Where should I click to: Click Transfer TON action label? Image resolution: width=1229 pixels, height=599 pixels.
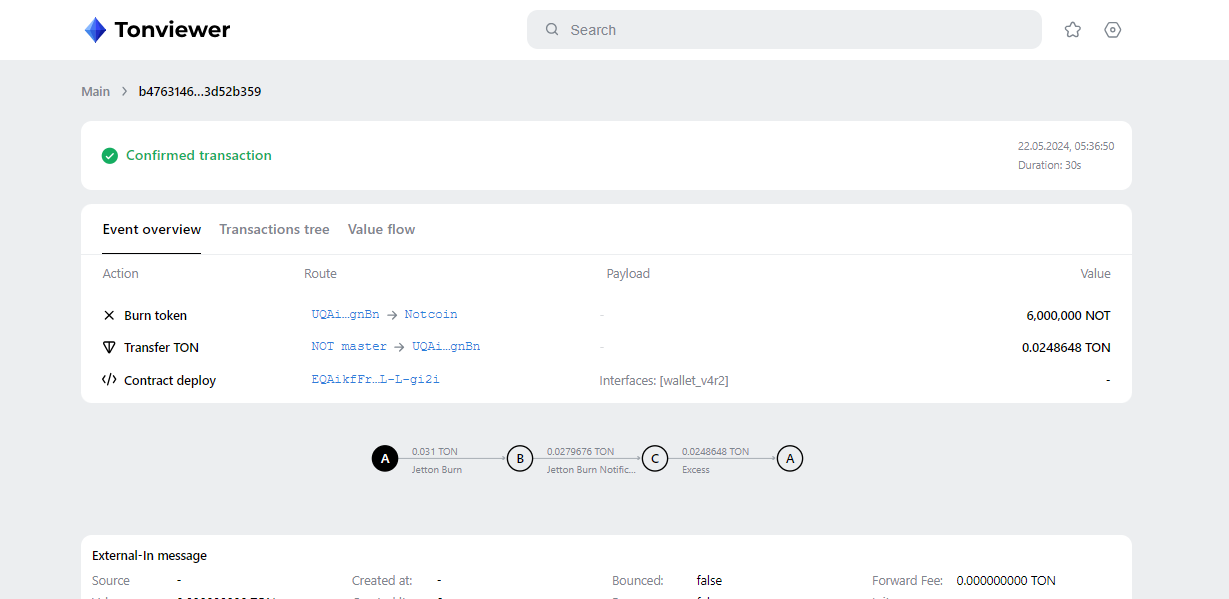(161, 348)
